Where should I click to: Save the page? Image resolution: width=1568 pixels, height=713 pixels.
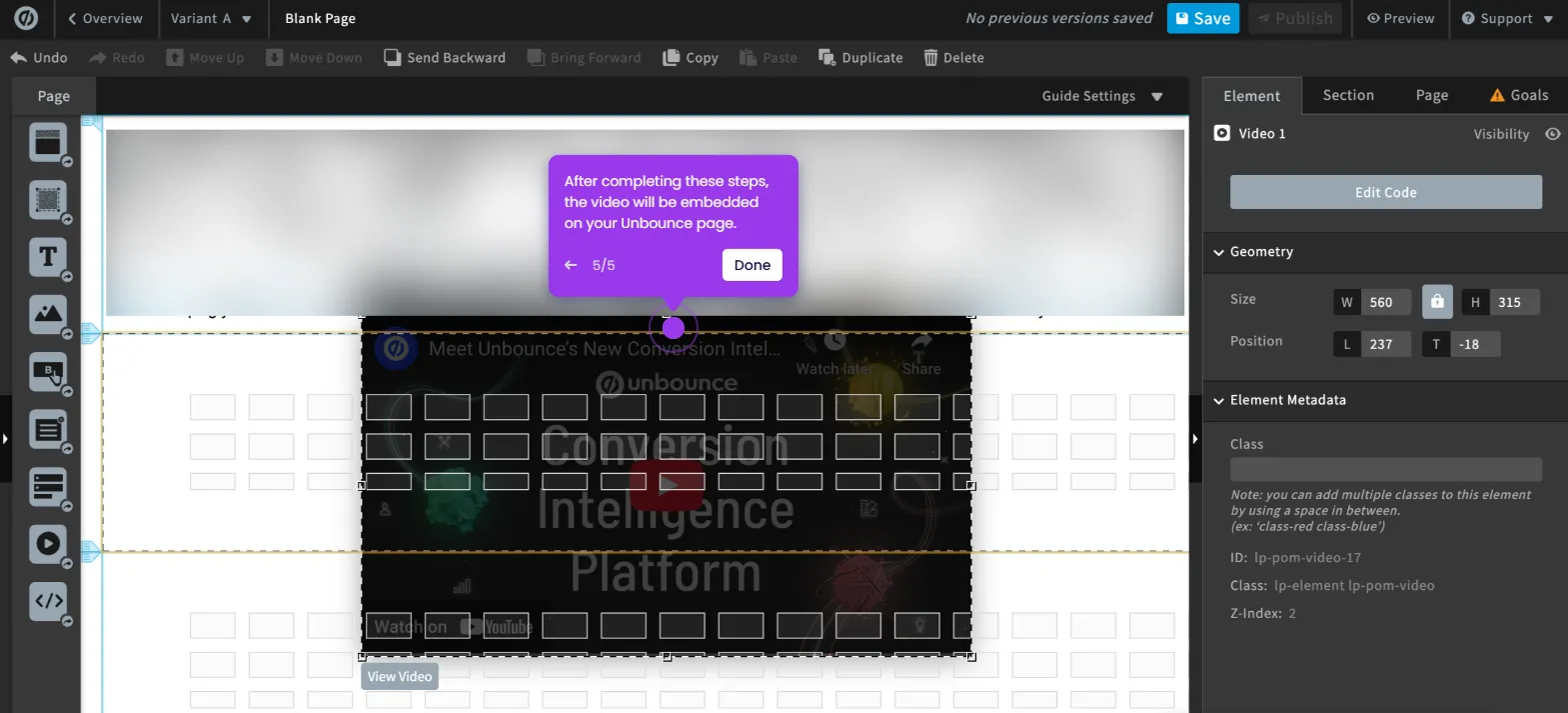[x=1203, y=18]
